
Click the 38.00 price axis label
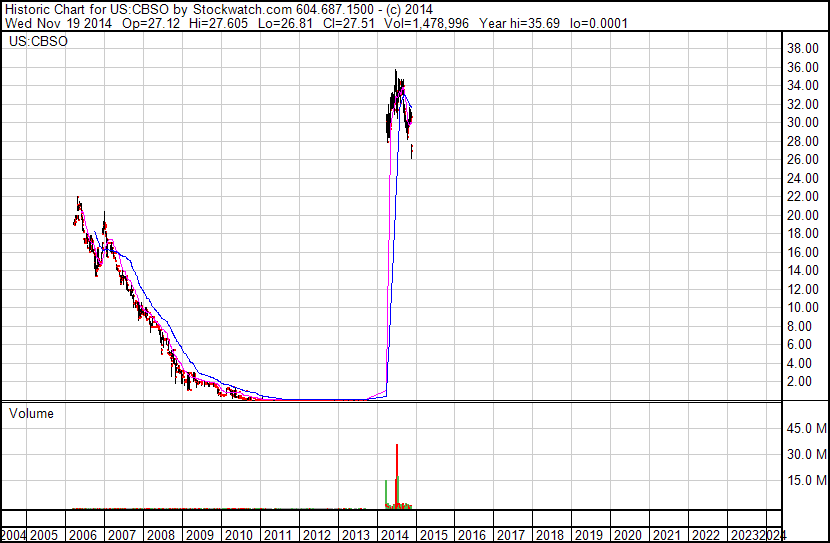click(803, 48)
